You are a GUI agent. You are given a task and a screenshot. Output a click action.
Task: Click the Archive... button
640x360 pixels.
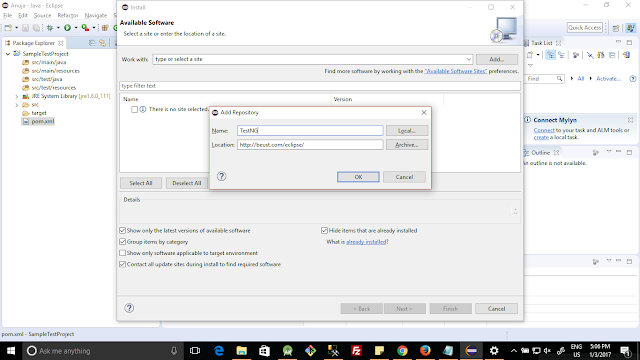[407, 144]
